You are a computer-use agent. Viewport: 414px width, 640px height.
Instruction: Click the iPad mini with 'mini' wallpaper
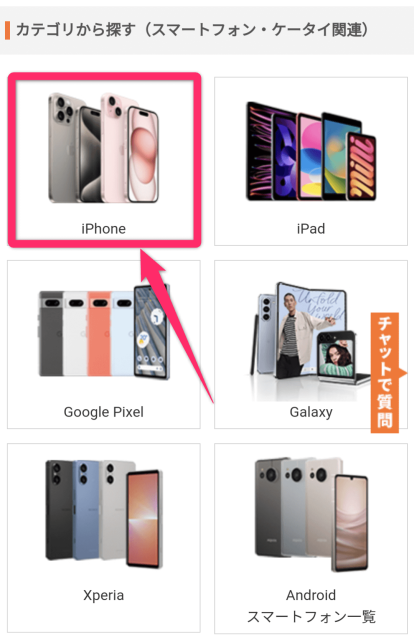coord(361,166)
